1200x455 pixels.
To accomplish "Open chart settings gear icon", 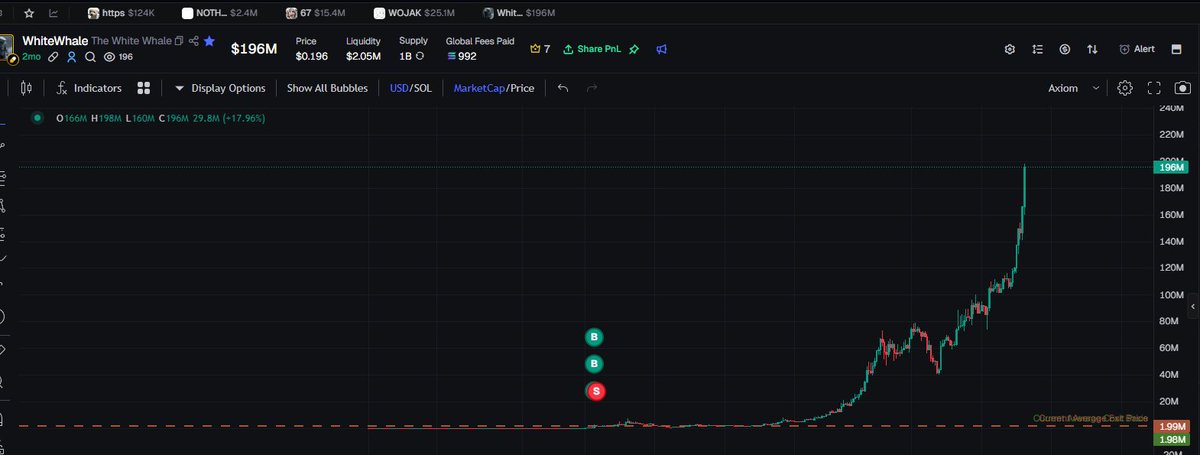I will coord(1126,88).
